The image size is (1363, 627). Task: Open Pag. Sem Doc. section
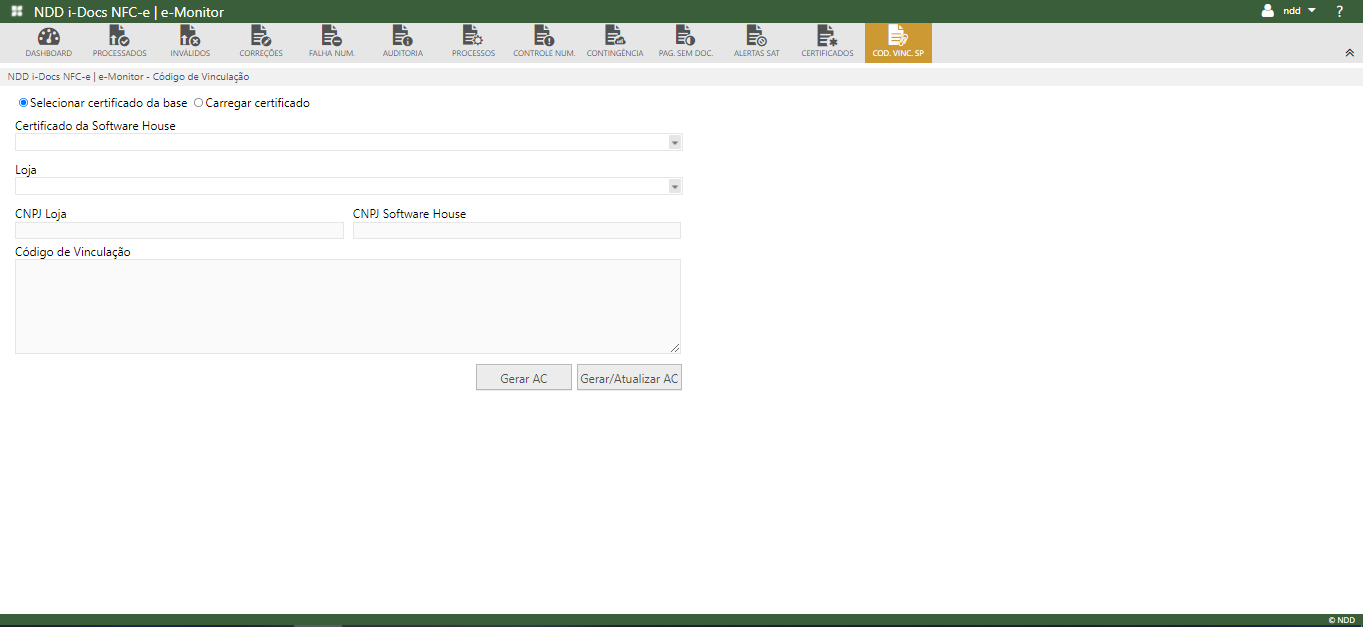pyautogui.click(x=686, y=43)
